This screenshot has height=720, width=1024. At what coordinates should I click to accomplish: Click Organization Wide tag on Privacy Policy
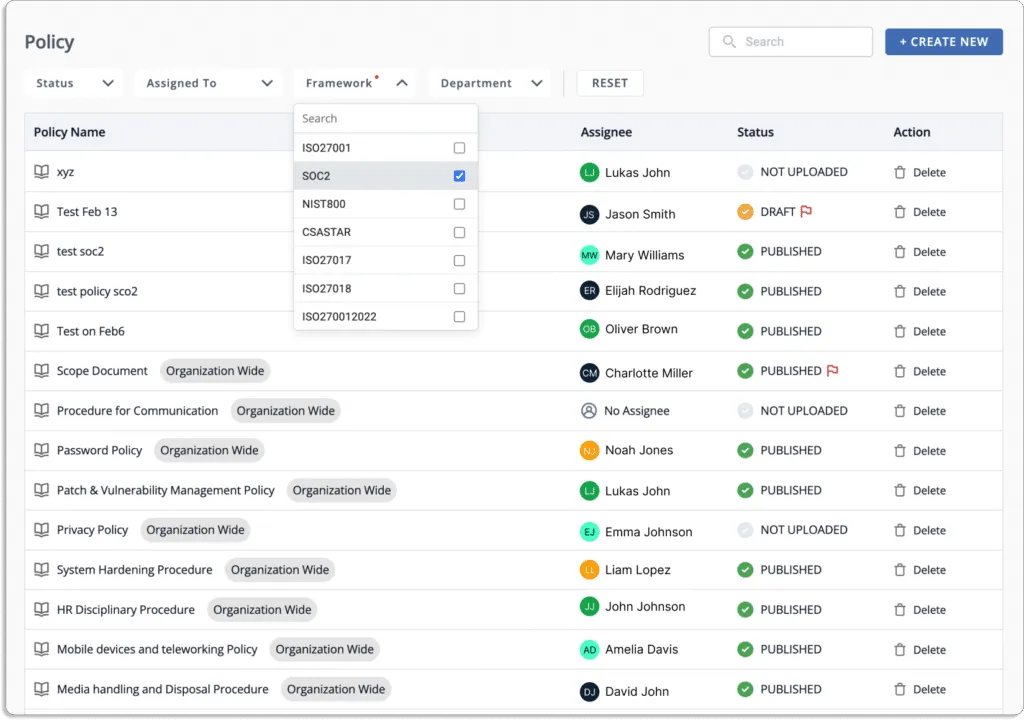(195, 530)
